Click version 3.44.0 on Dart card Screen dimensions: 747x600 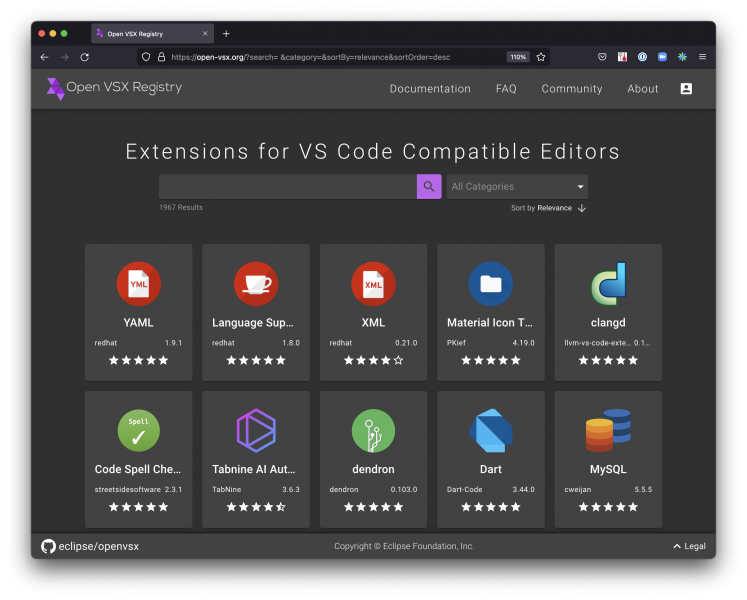tap(524, 489)
